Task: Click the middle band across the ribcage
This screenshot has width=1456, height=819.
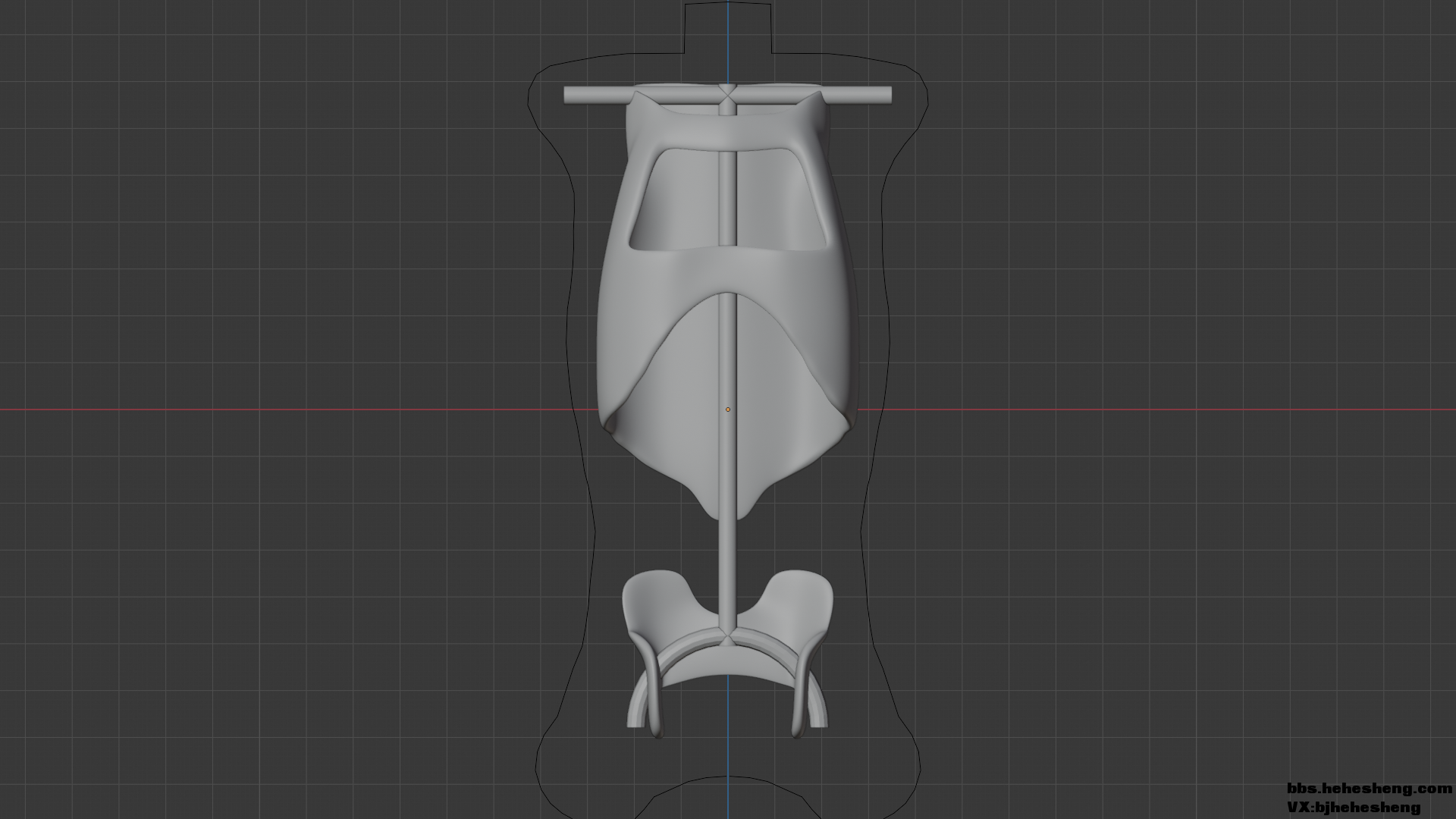Action: (728, 269)
